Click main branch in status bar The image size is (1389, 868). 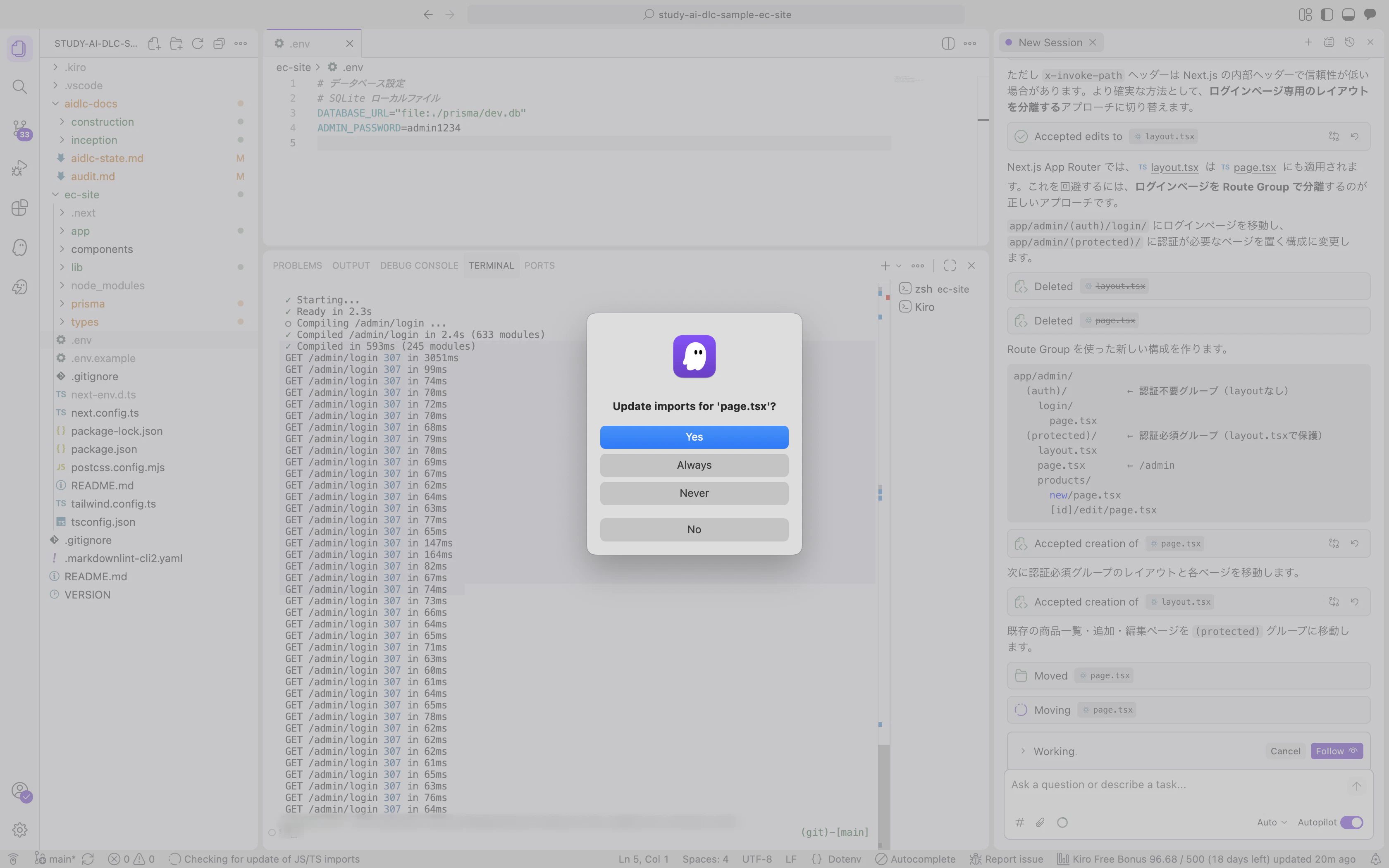click(x=55, y=859)
